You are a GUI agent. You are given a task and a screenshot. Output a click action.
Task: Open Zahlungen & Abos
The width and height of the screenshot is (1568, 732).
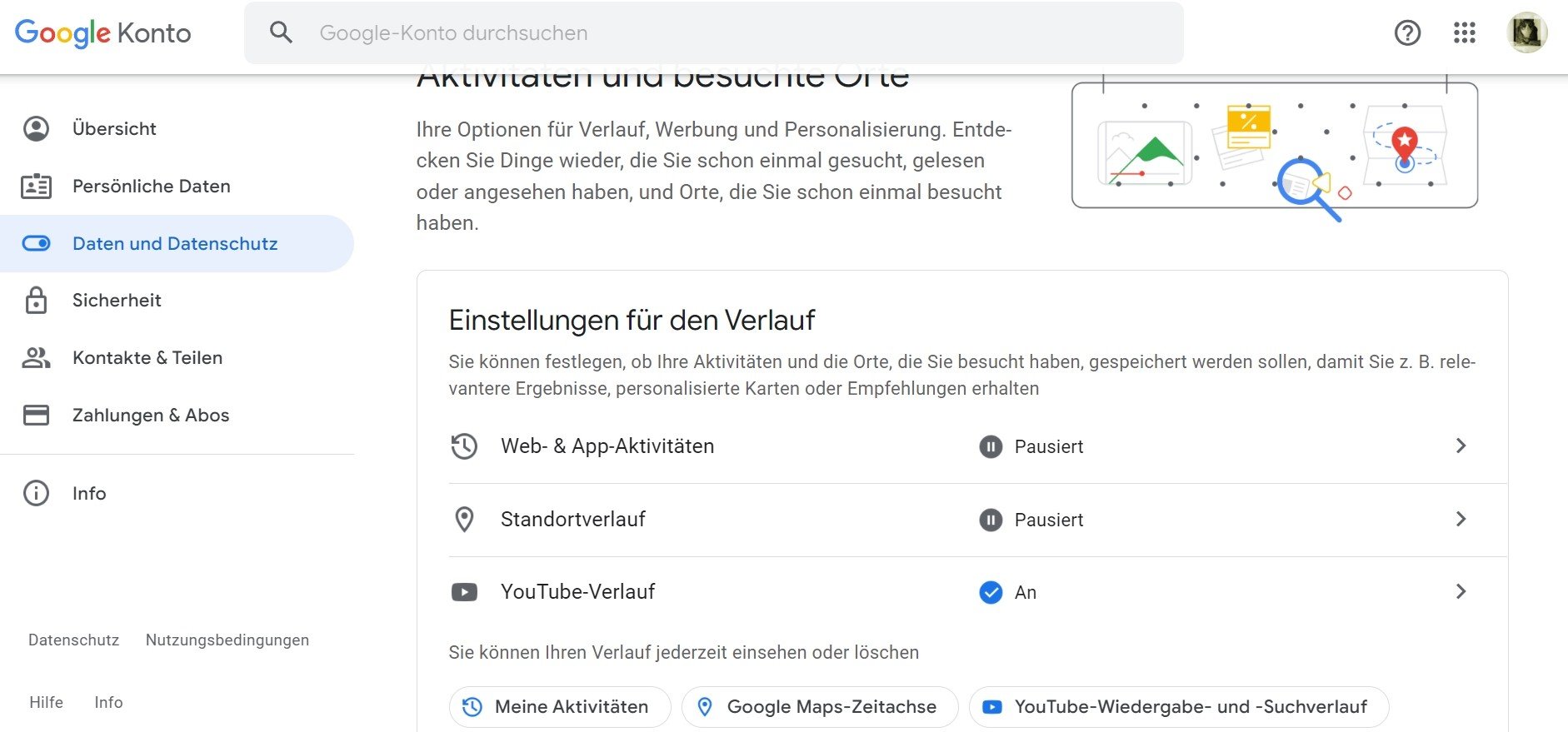click(177, 415)
